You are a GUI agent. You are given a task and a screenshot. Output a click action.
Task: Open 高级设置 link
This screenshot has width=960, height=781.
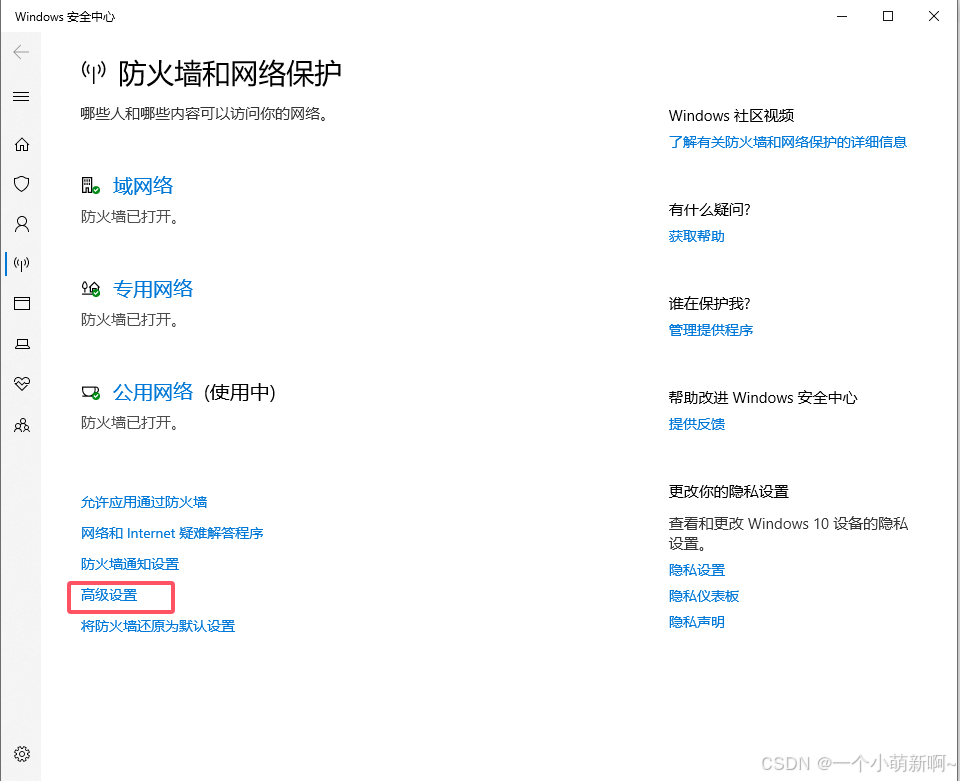(109, 595)
